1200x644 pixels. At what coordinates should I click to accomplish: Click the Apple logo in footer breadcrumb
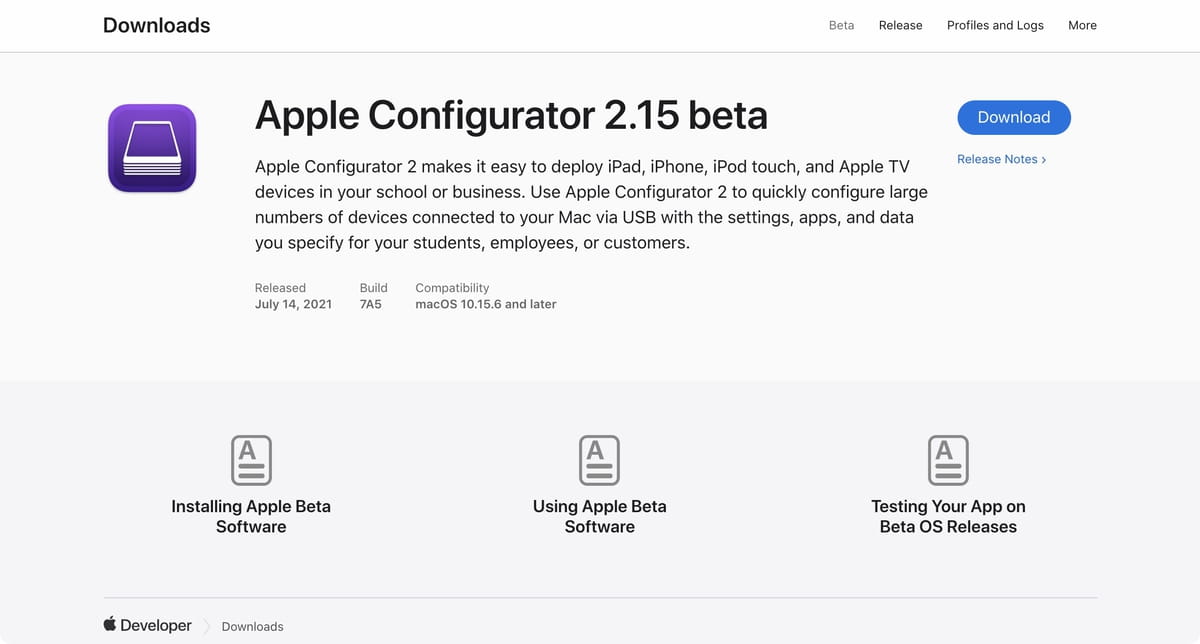(110, 624)
